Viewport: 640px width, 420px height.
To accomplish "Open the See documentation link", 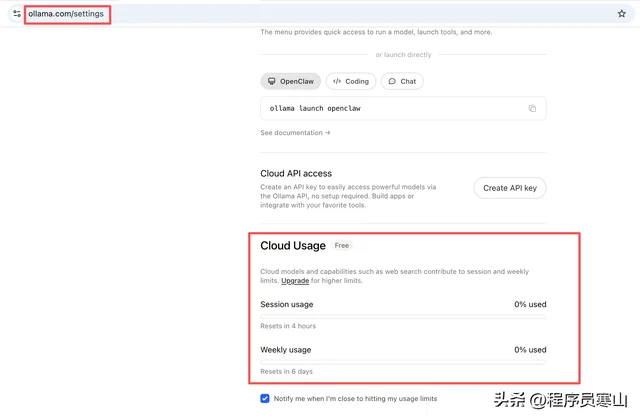I will (x=295, y=133).
